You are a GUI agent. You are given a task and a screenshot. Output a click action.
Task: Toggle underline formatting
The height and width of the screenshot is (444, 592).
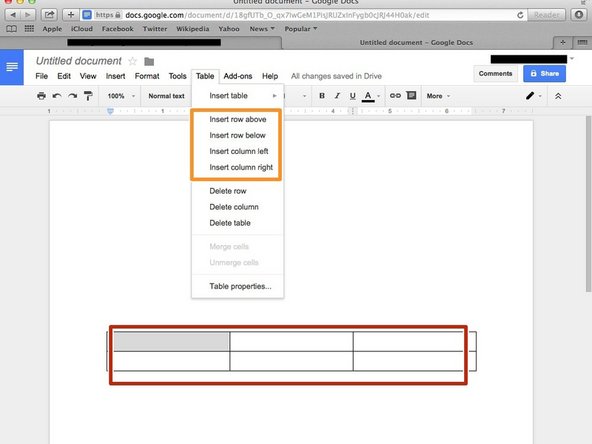click(x=352, y=96)
